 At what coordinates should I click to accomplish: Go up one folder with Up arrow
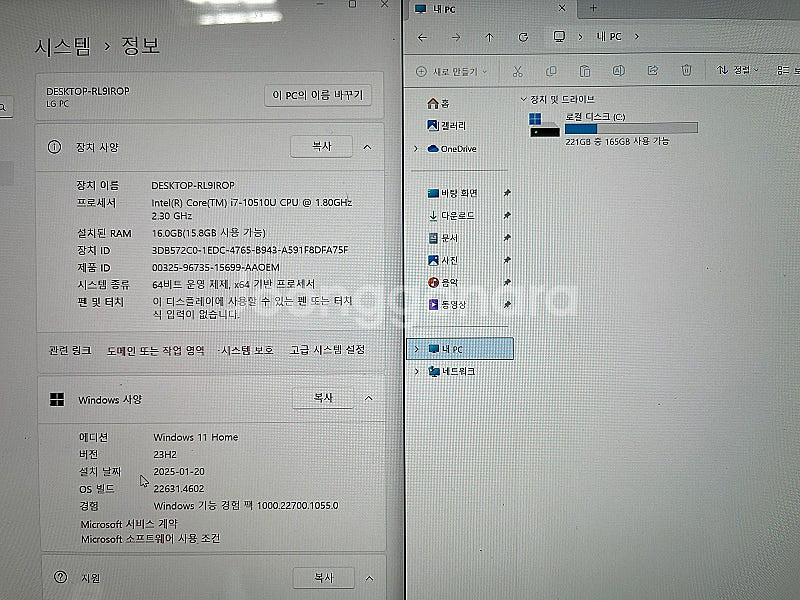(489, 37)
